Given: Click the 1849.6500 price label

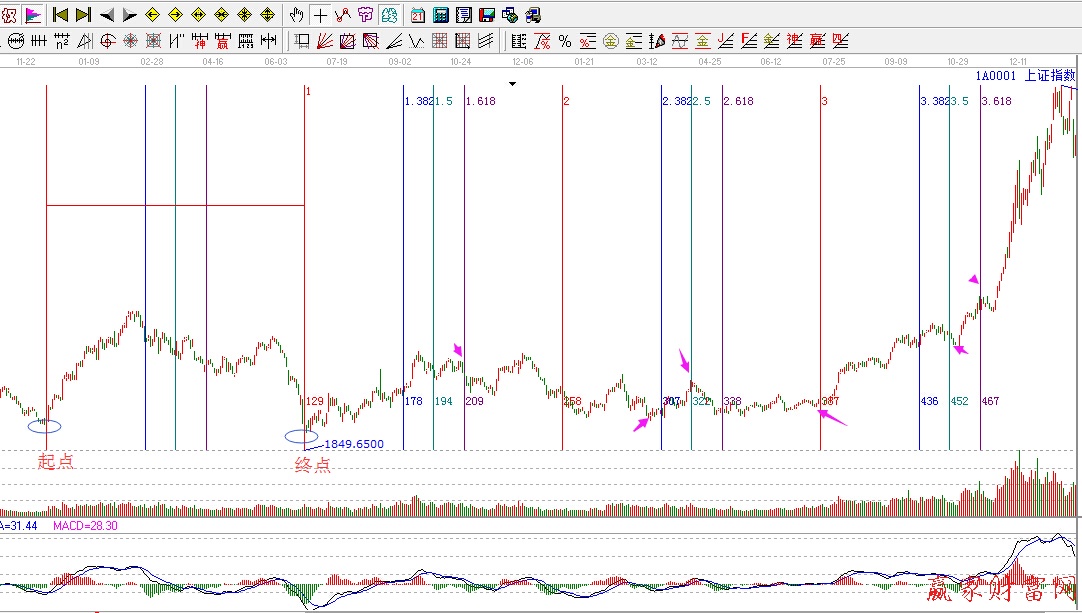Looking at the screenshot, I should pyautogui.click(x=354, y=444).
